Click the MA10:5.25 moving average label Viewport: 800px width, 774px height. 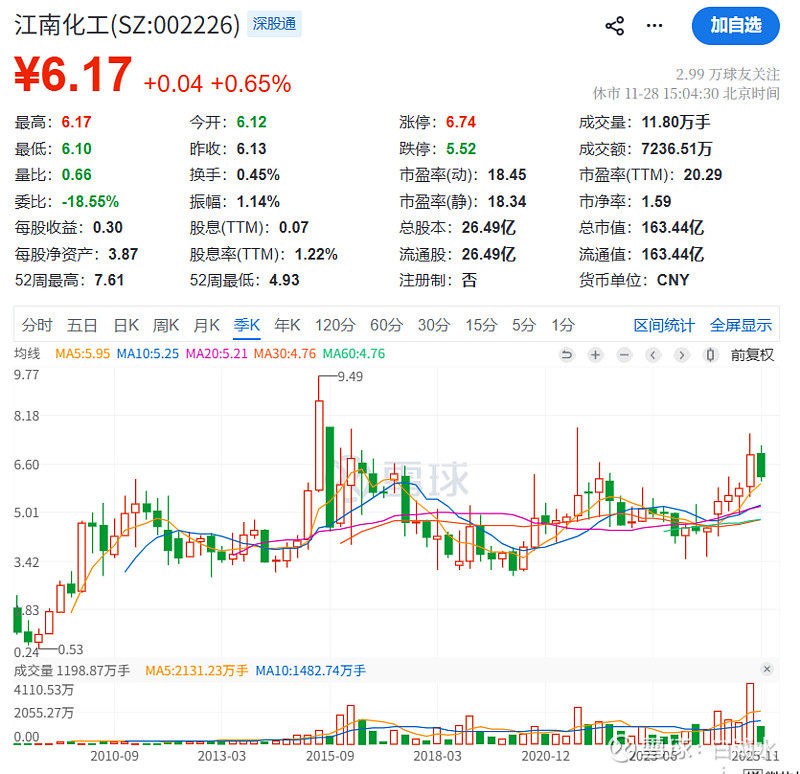(147, 354)
